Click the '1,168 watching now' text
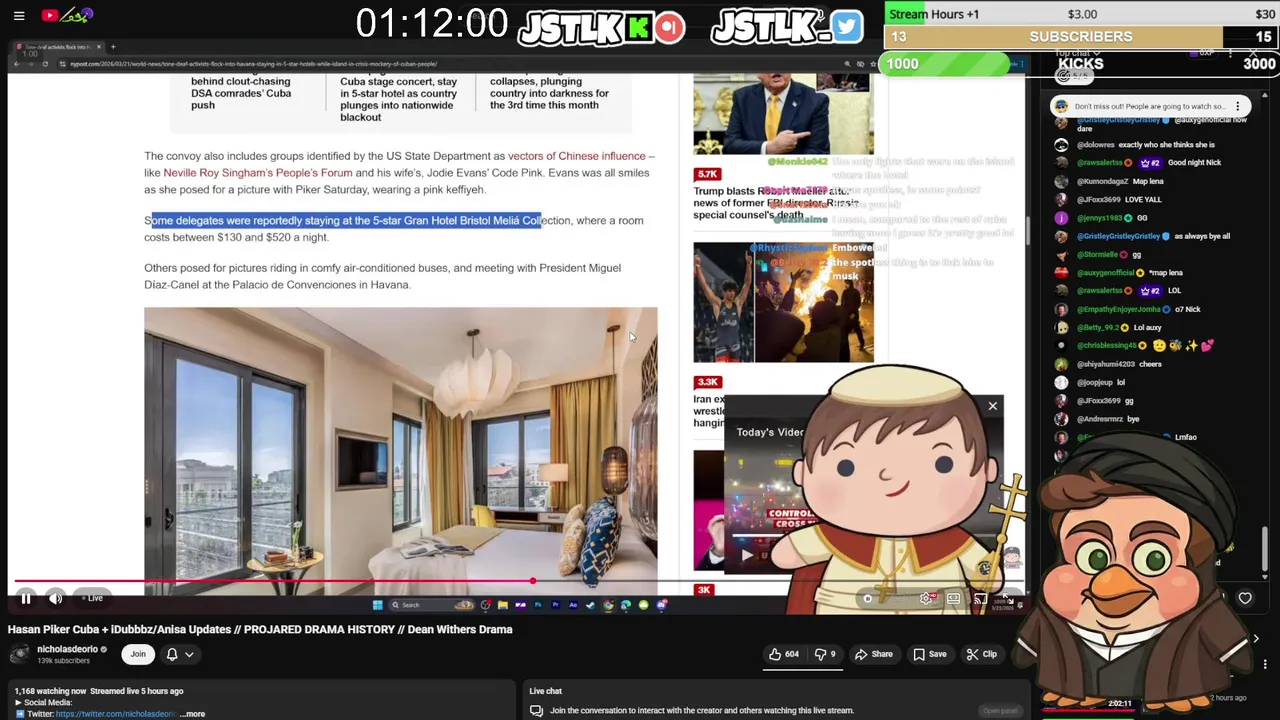This screenshot has height=720, width=1280. click(50, 691)
